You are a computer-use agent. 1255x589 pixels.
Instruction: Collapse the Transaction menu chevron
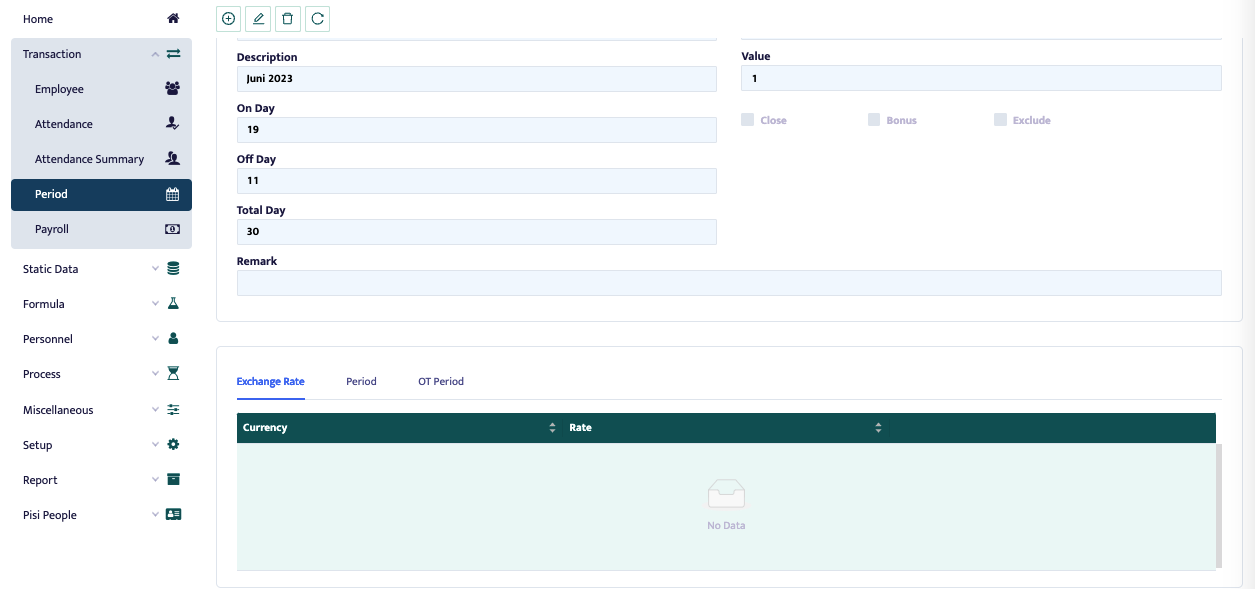coord(155,54)
